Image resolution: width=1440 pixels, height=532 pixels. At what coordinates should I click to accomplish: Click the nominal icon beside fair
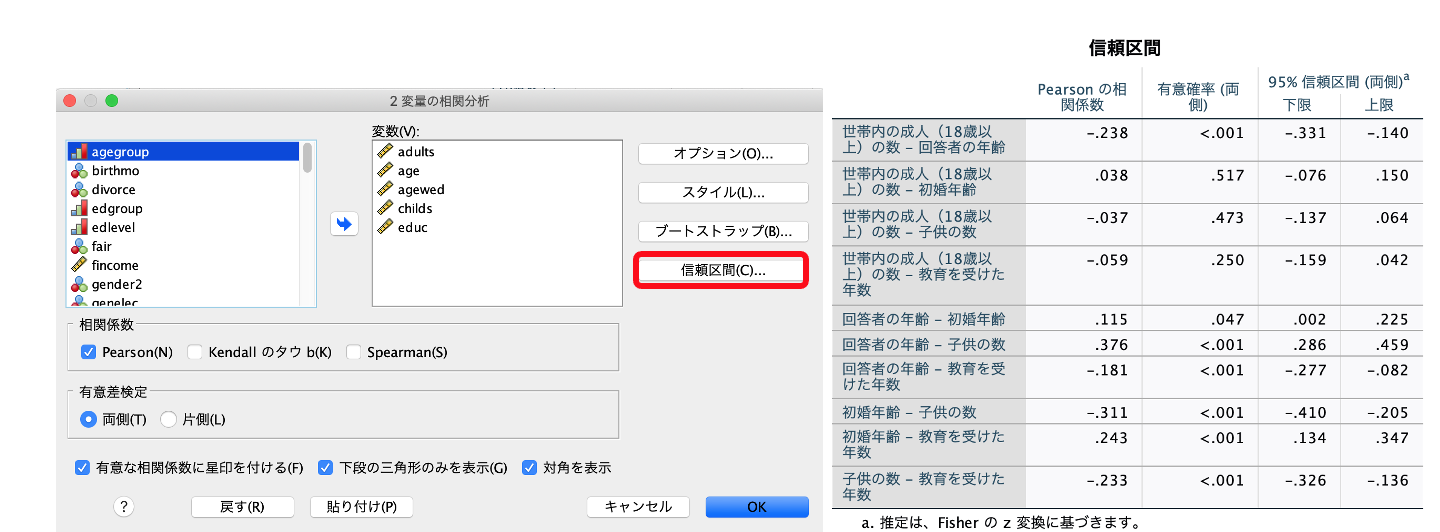pyautogui.click(x=79, y=247)
